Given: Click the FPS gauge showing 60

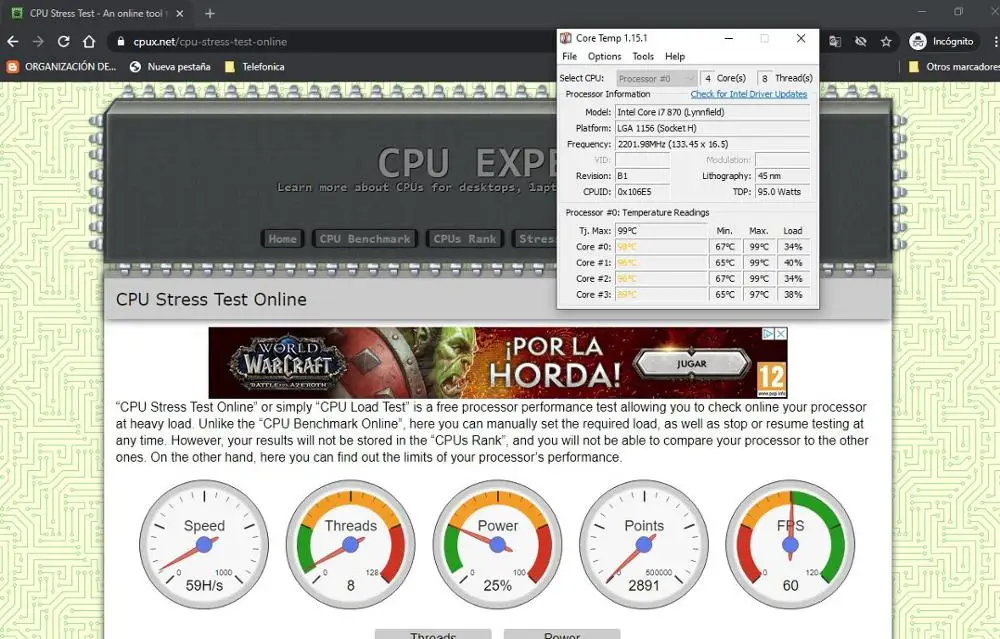Looking at the screenshot, I should (790, 545).
